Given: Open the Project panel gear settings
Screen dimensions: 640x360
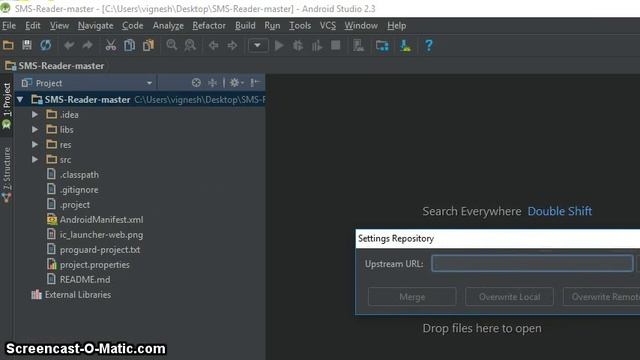Looking at the screenshot, I should (x=236, y=83).
